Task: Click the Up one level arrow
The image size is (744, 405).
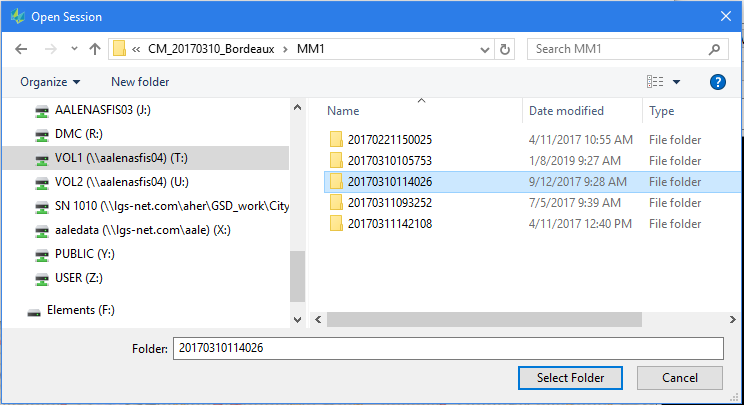Action: [x=95, y=49]
